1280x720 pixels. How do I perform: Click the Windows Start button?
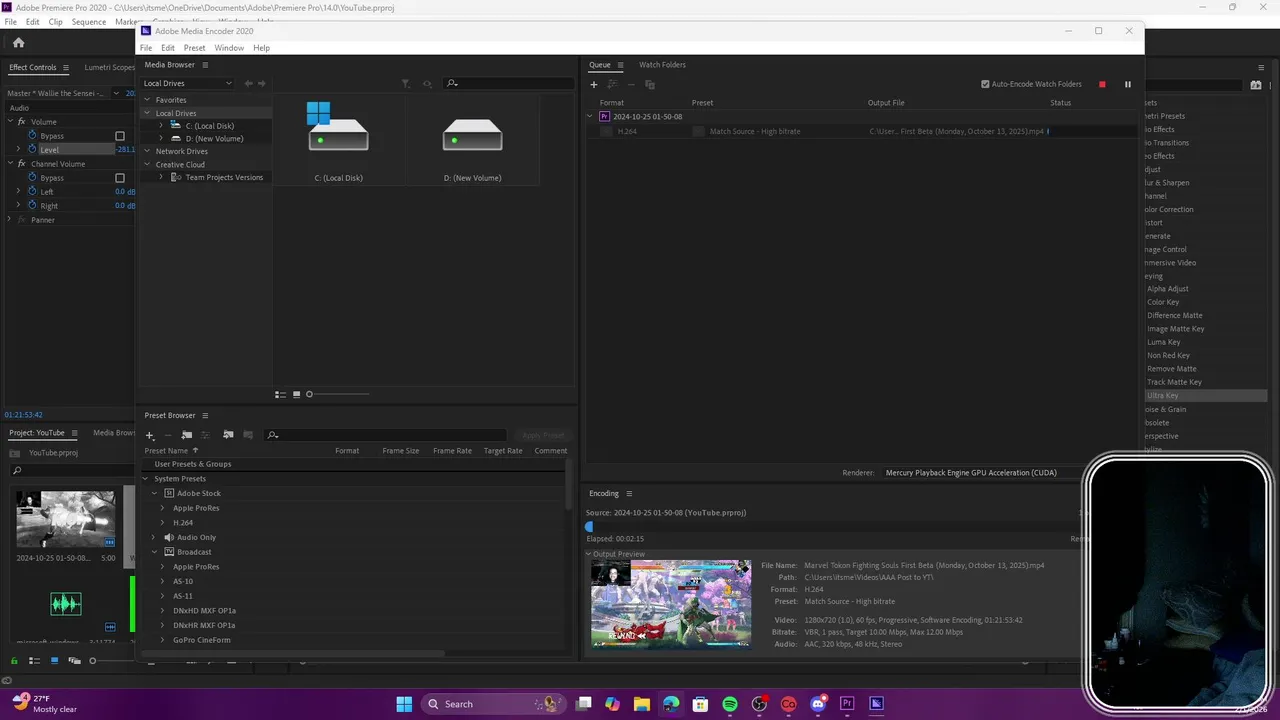click(x=404, y=704)
